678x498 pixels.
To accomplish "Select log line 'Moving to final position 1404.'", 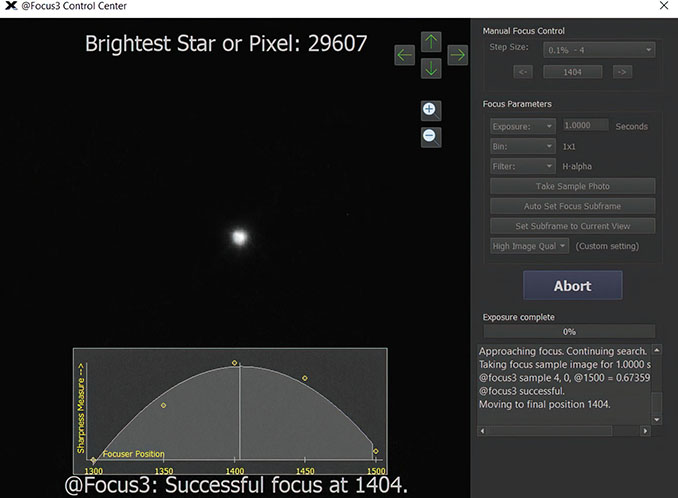I will point(544,405).
